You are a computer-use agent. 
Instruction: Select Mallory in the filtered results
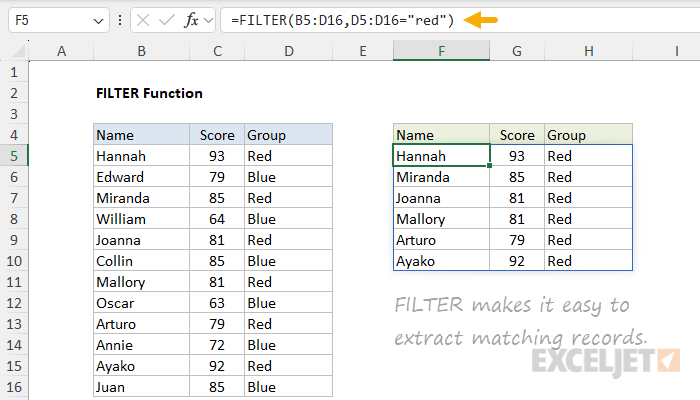pyautogui.click(x=442, y=219)
